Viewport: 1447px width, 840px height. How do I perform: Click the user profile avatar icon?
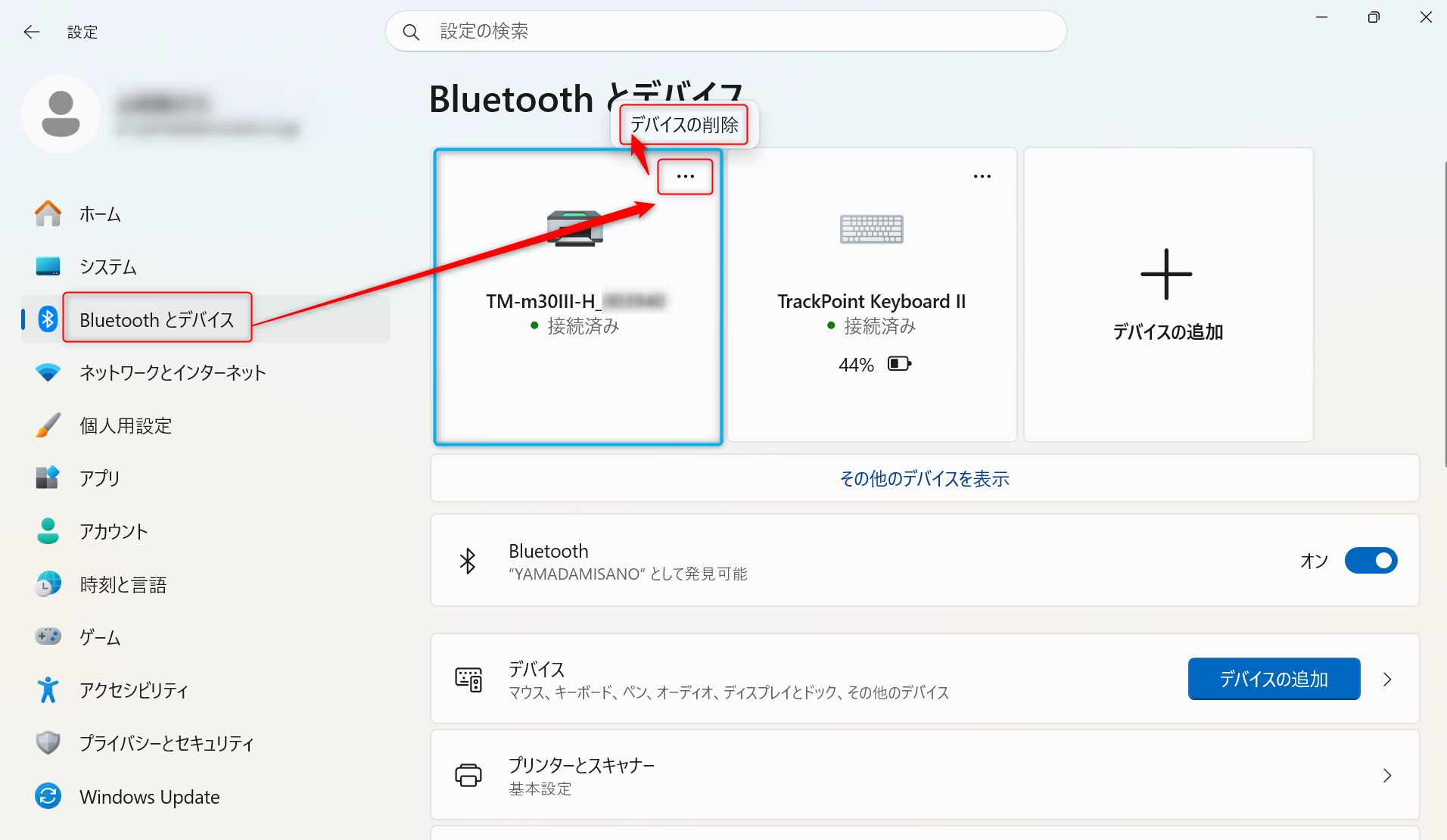coord(61,114)
